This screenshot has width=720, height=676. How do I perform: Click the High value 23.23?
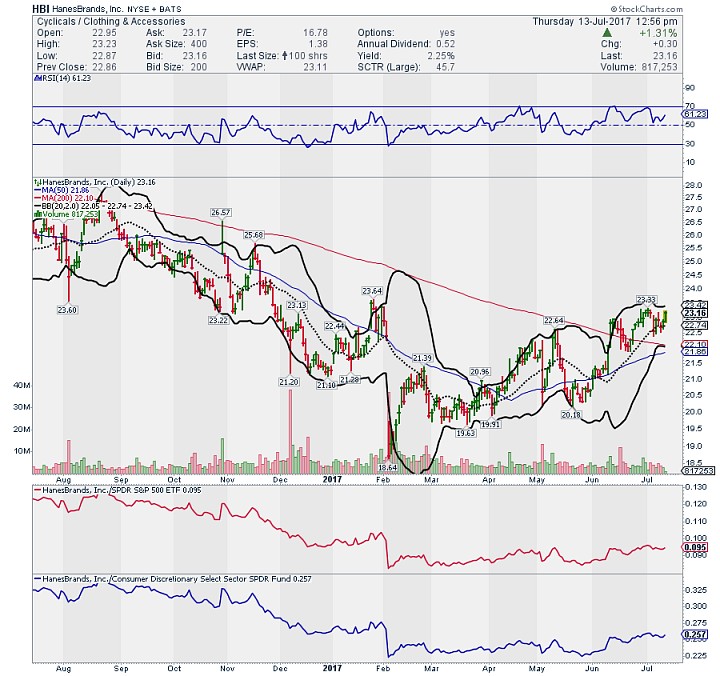(104, 44)
